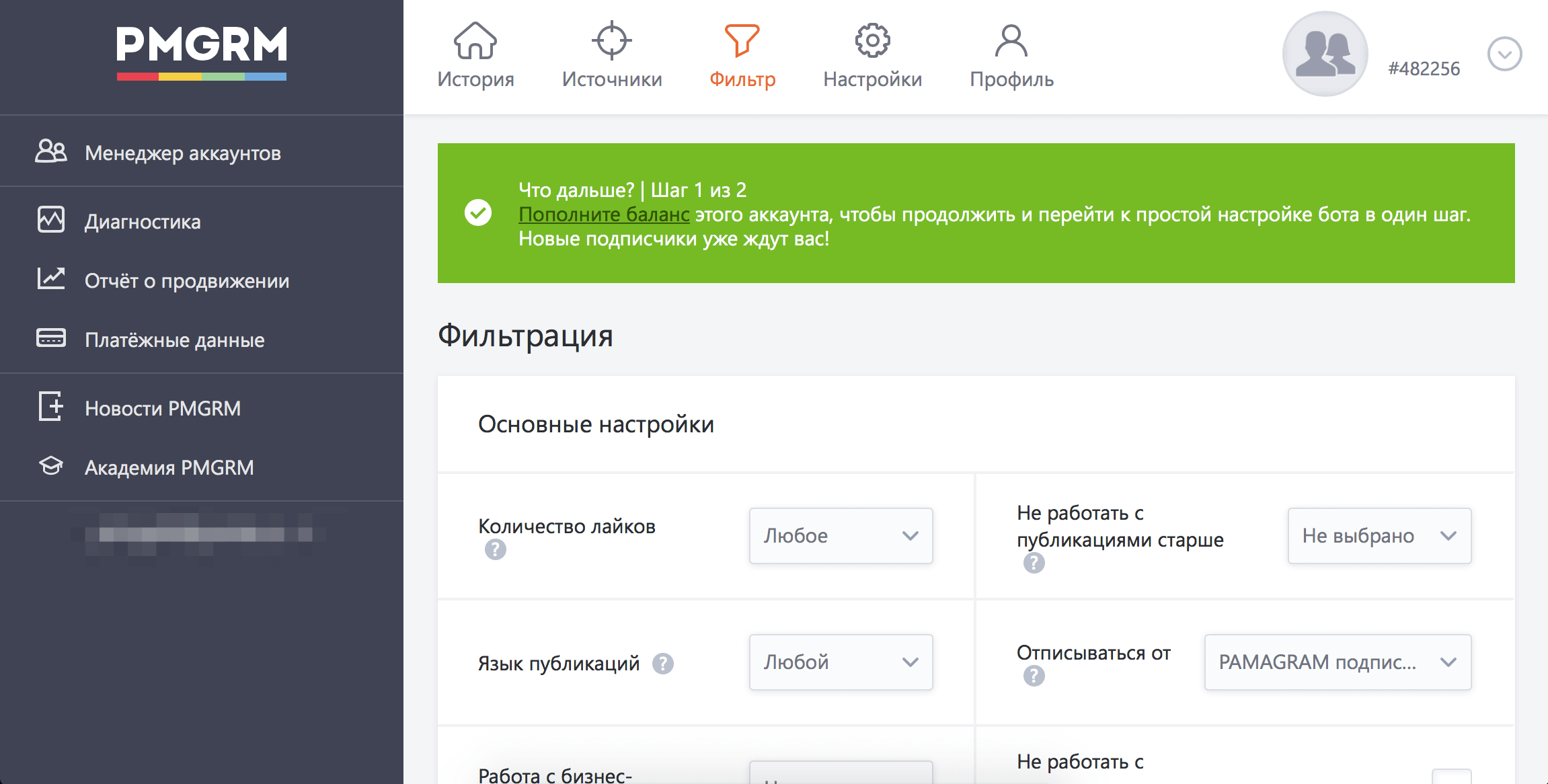Image resolution: width=1548 pixels, height=784 pixels.
Task: Click the Account Manager users icon
Action: tap(51, 152)
